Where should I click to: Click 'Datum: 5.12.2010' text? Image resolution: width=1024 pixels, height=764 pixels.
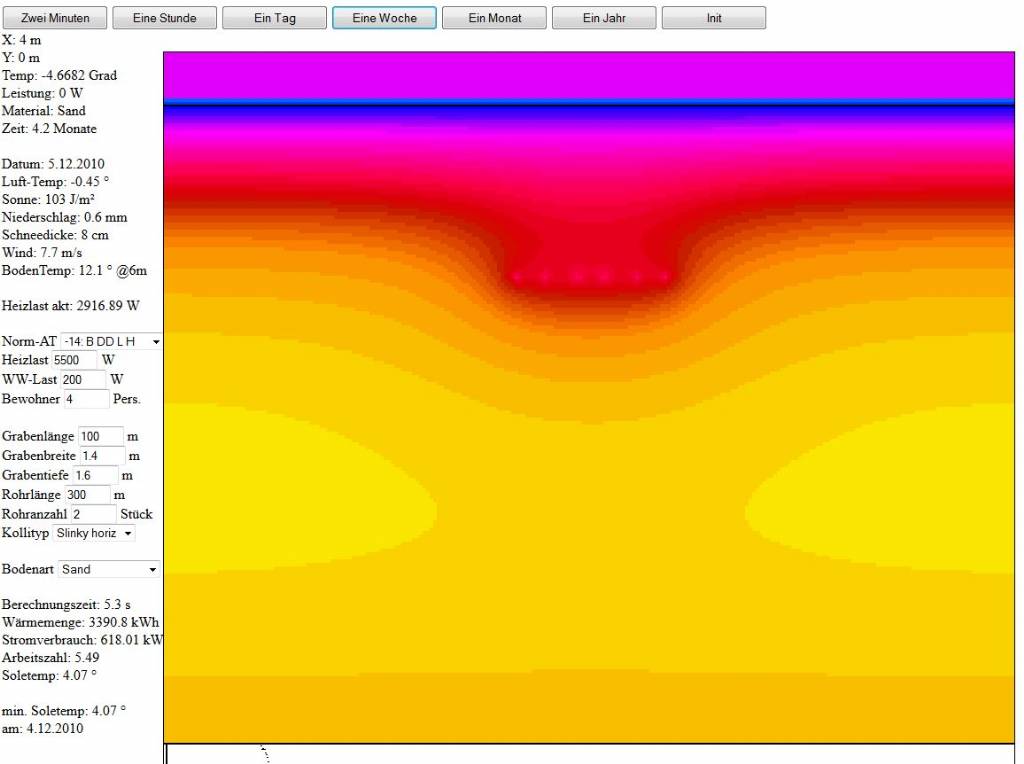53,164
